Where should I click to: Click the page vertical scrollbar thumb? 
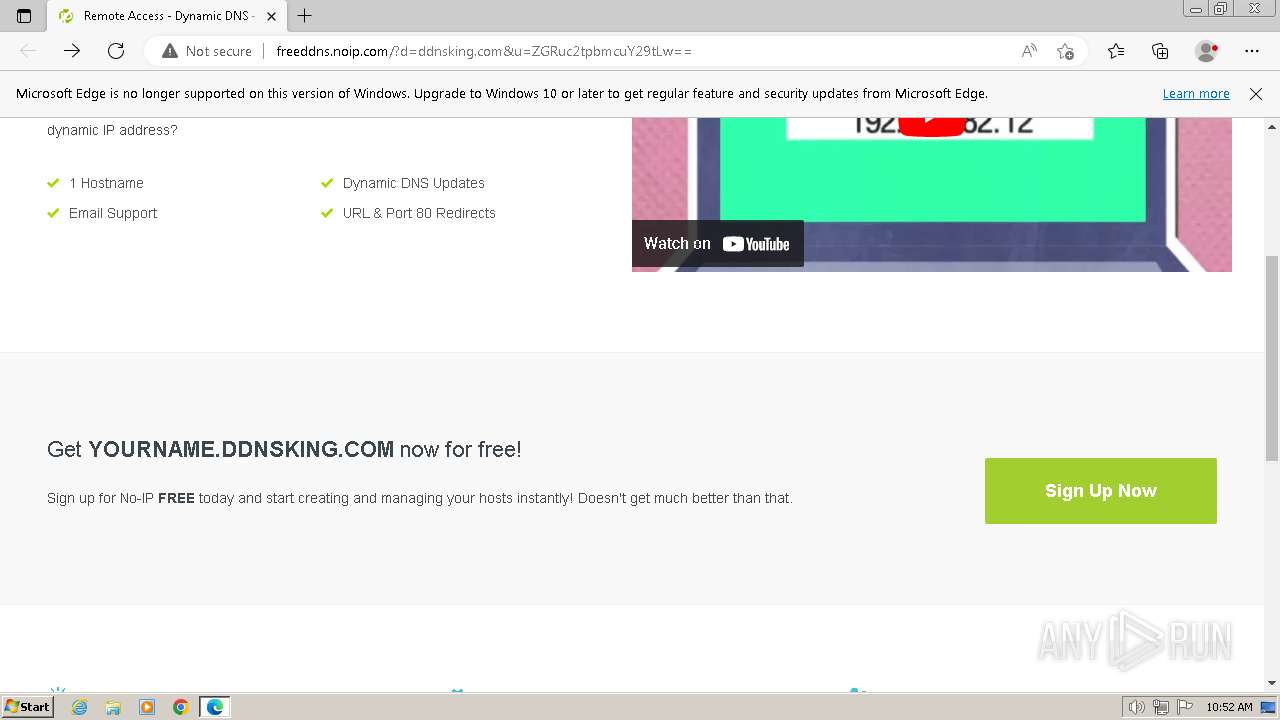(1272, 357)
